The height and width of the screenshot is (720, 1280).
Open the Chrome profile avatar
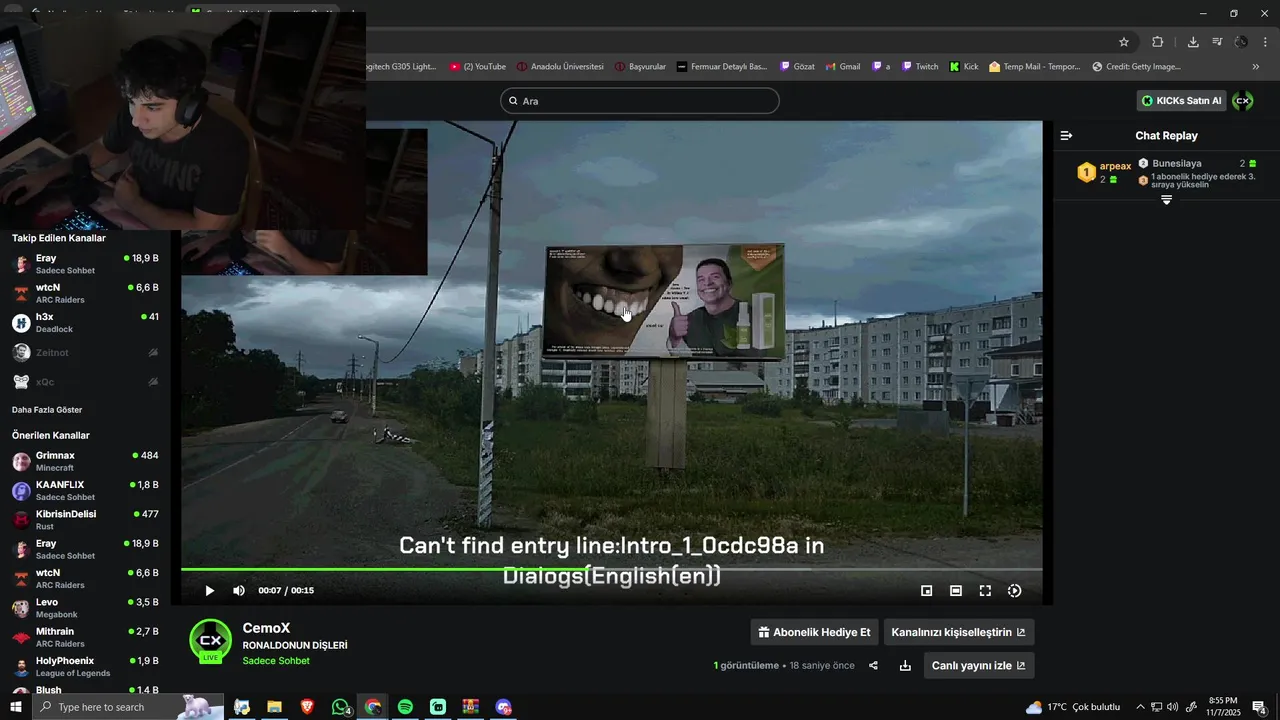click(1241, 42)
